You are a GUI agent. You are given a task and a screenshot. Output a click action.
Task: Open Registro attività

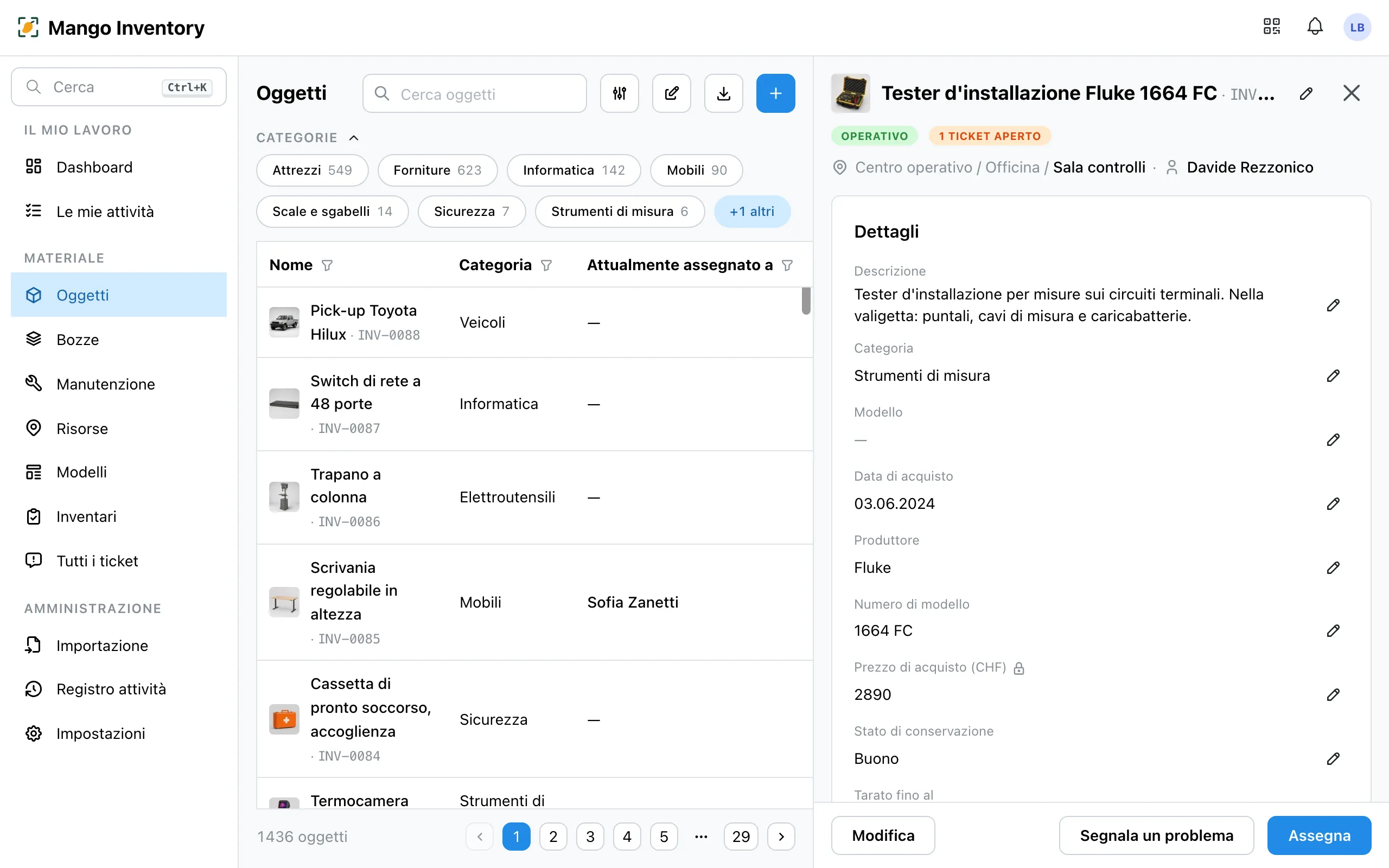point(119,689)
